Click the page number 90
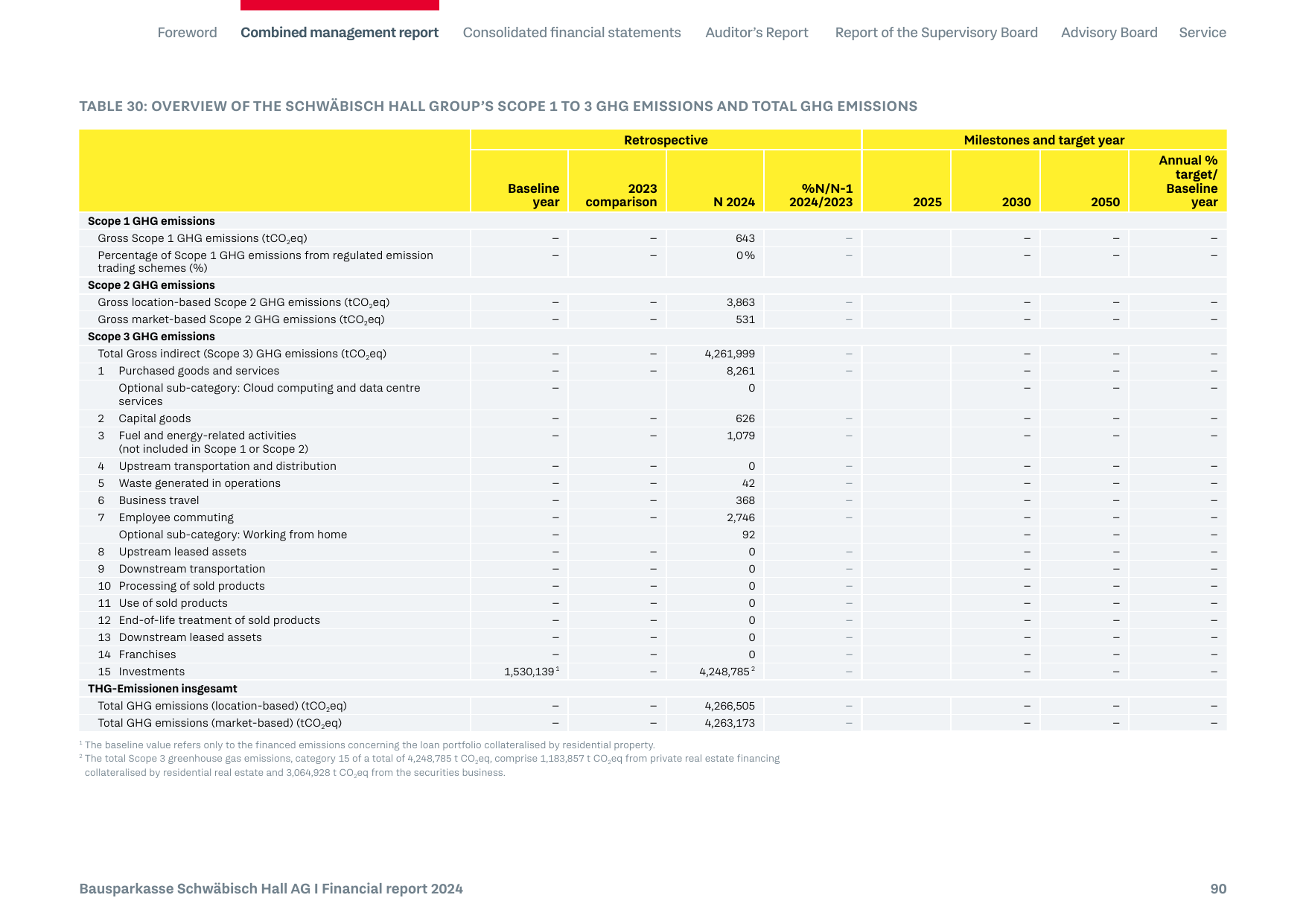1306x924 pixels. point(1218,889)
